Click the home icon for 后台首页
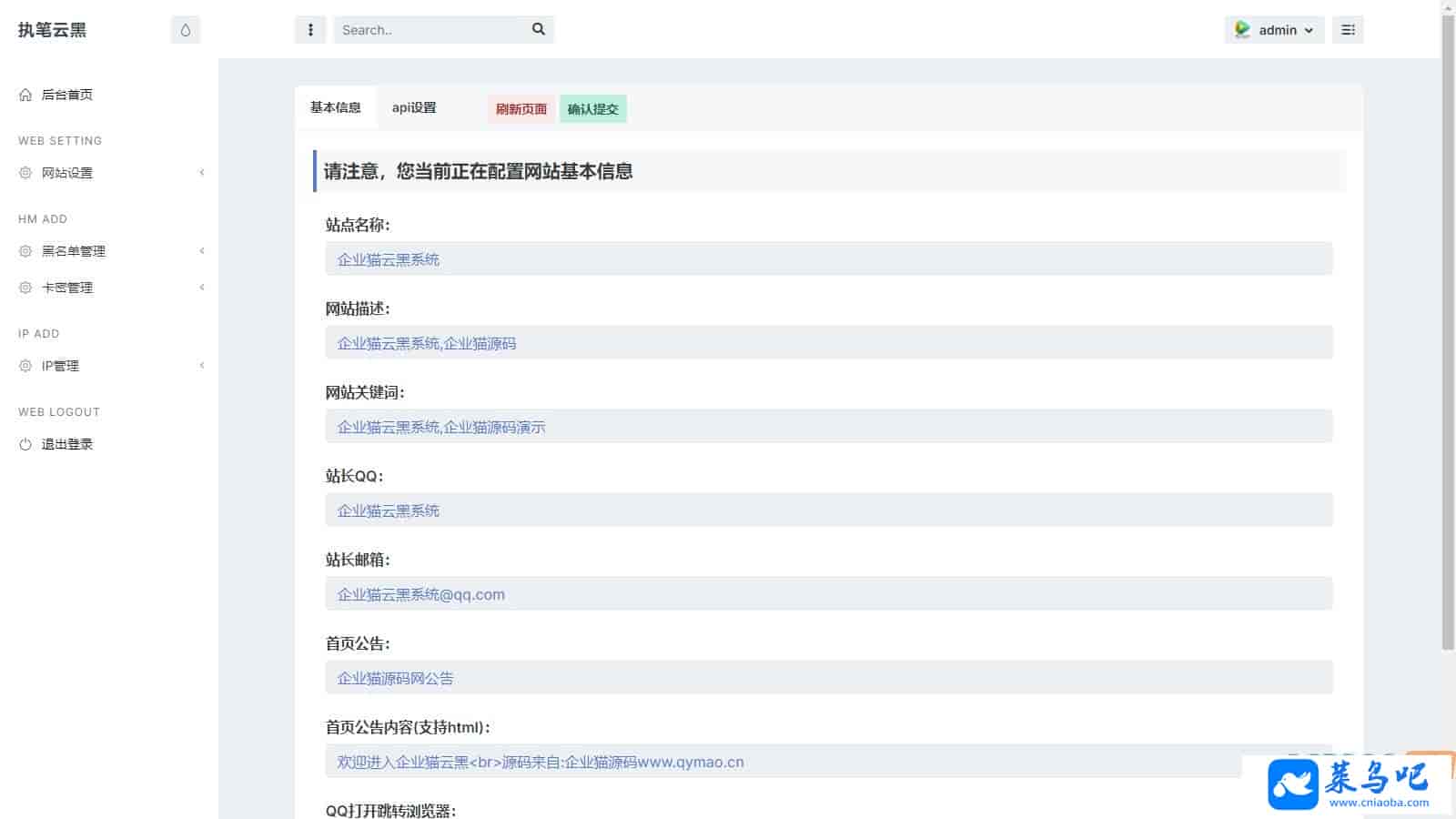 click(x=25, y=95)
